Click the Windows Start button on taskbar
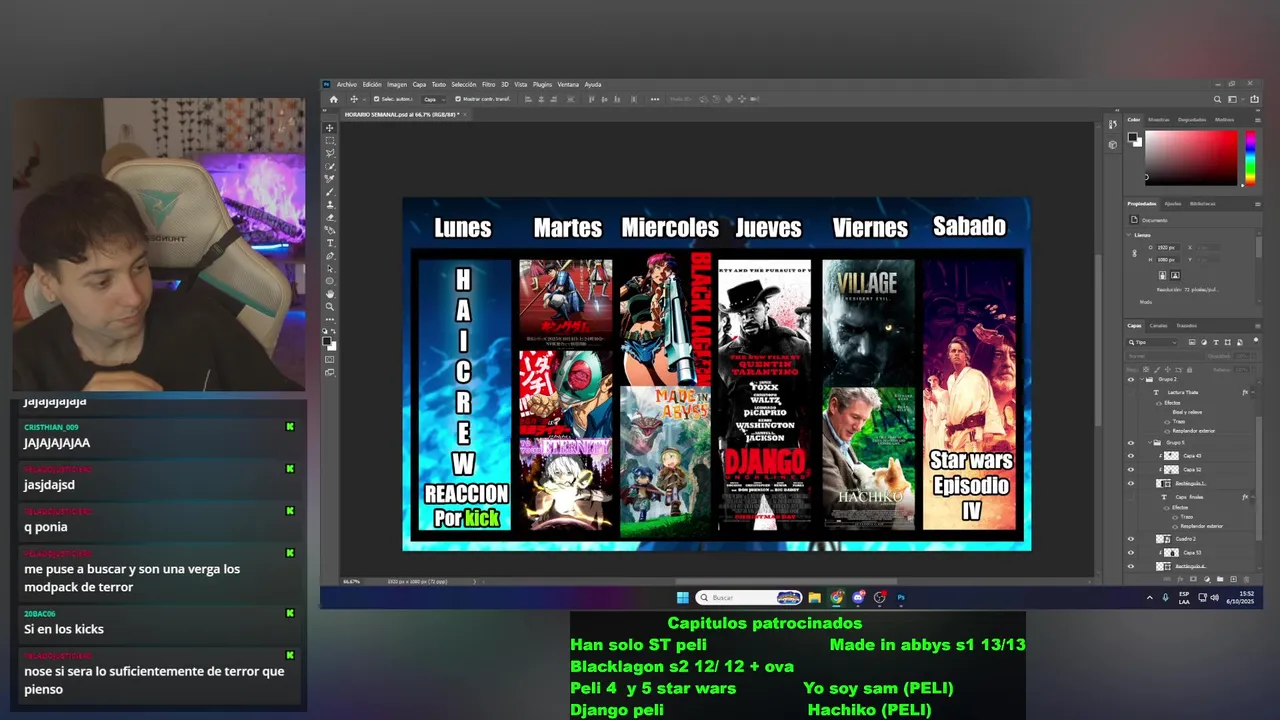 click(x=682, y=598)
